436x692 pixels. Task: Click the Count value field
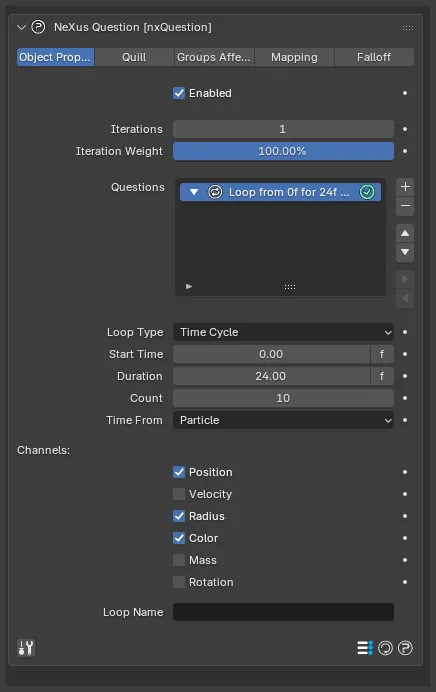tap(283, 399)
